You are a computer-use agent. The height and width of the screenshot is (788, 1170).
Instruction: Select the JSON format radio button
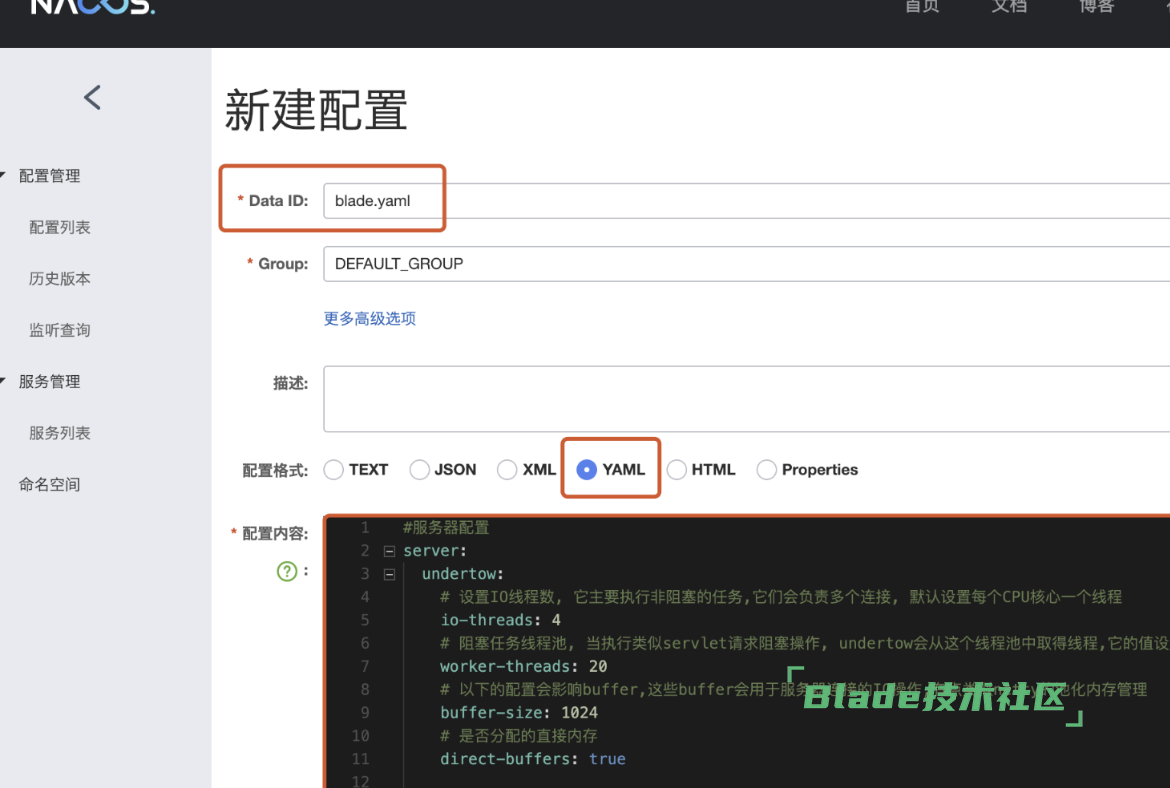coord(420,470)
